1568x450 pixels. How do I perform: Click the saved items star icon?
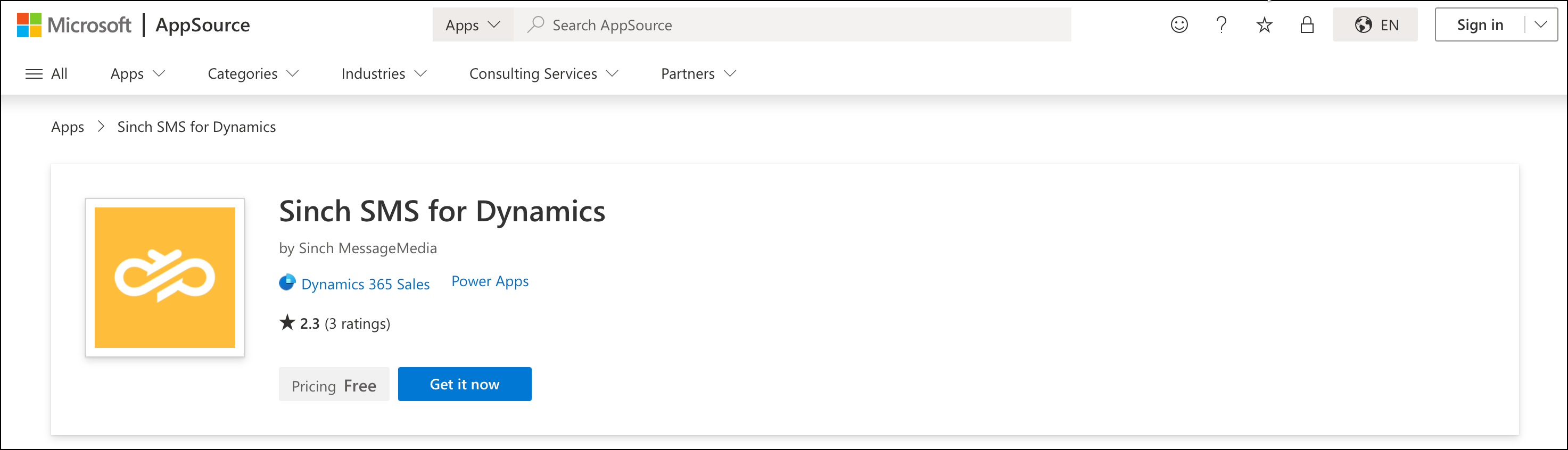pyautogui.click(x=1264, y=25)
